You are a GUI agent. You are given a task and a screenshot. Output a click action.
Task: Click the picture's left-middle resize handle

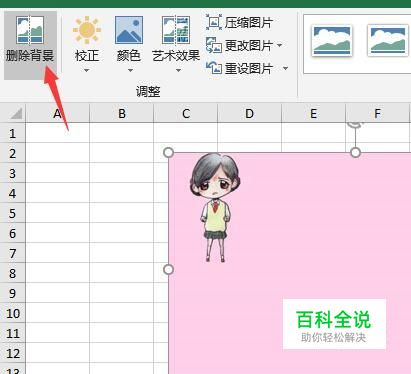pyautogui.click(x=169, y=269)
